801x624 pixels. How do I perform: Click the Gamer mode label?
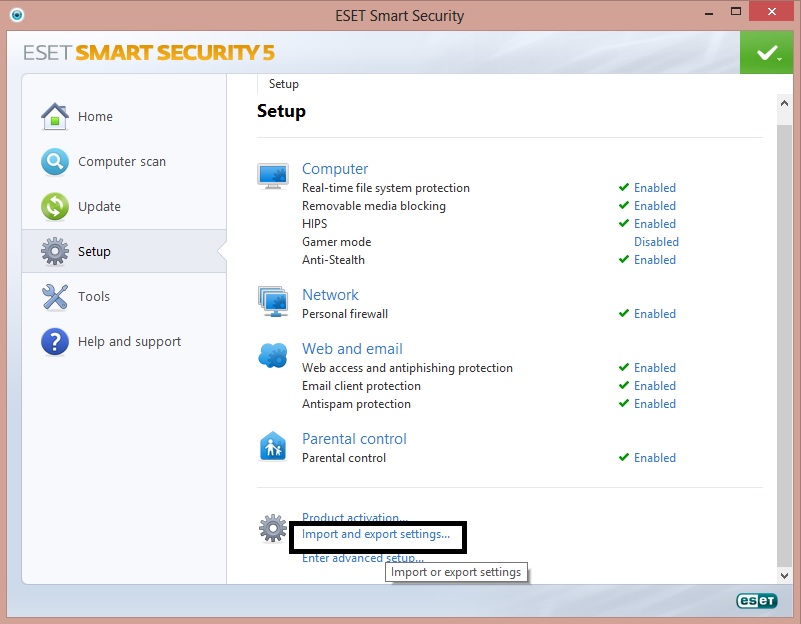pyautogui.click(x=336, y=242)
